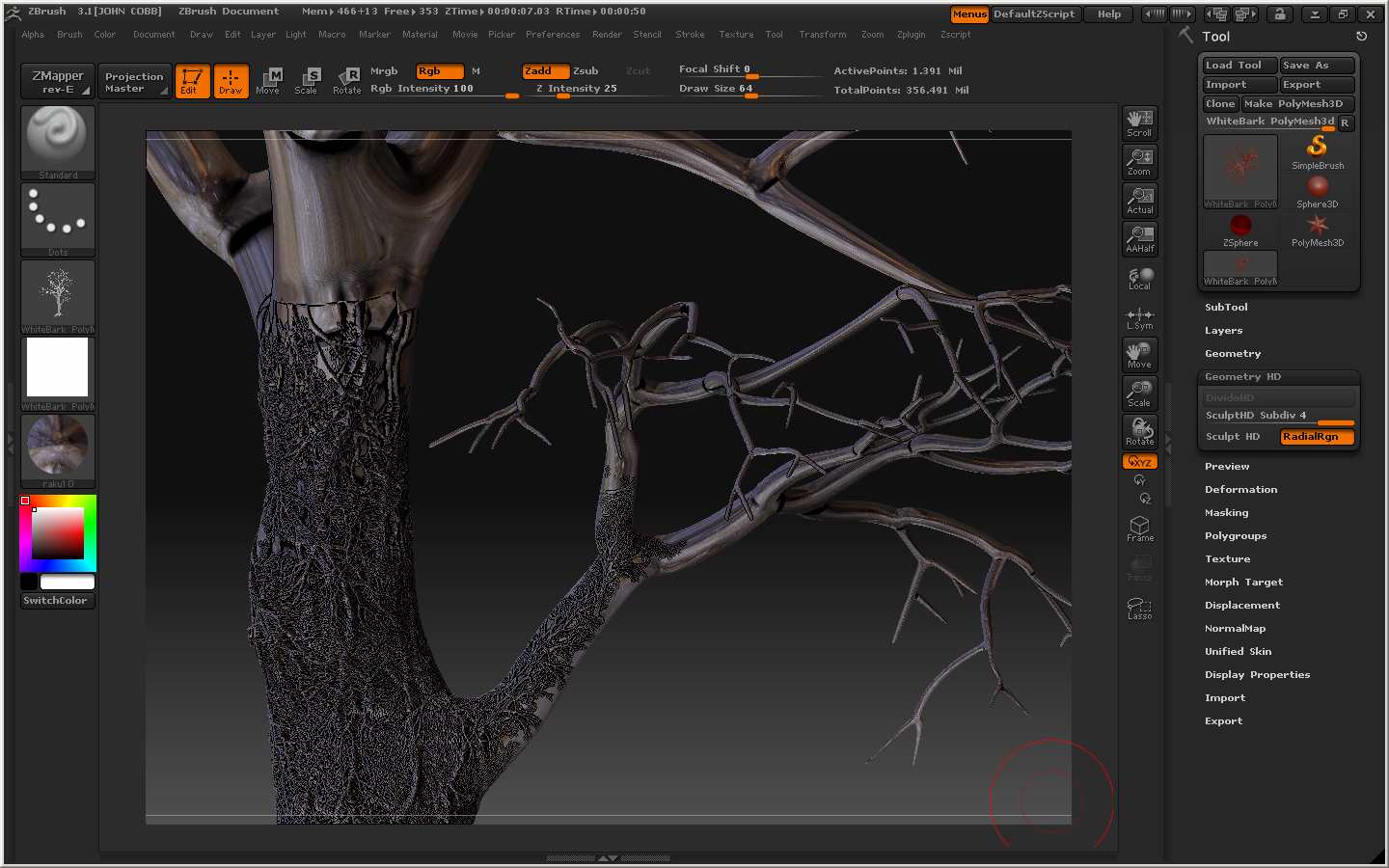
Task: Toggle Mrgb paint mode
Action: pyautogui.click(x=384, y=71)
